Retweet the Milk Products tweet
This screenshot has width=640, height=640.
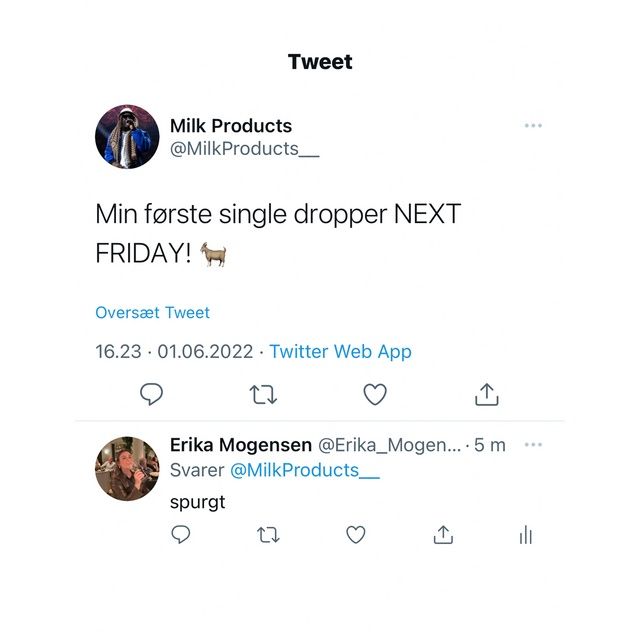pyautogui.click(x=263, y=395)
